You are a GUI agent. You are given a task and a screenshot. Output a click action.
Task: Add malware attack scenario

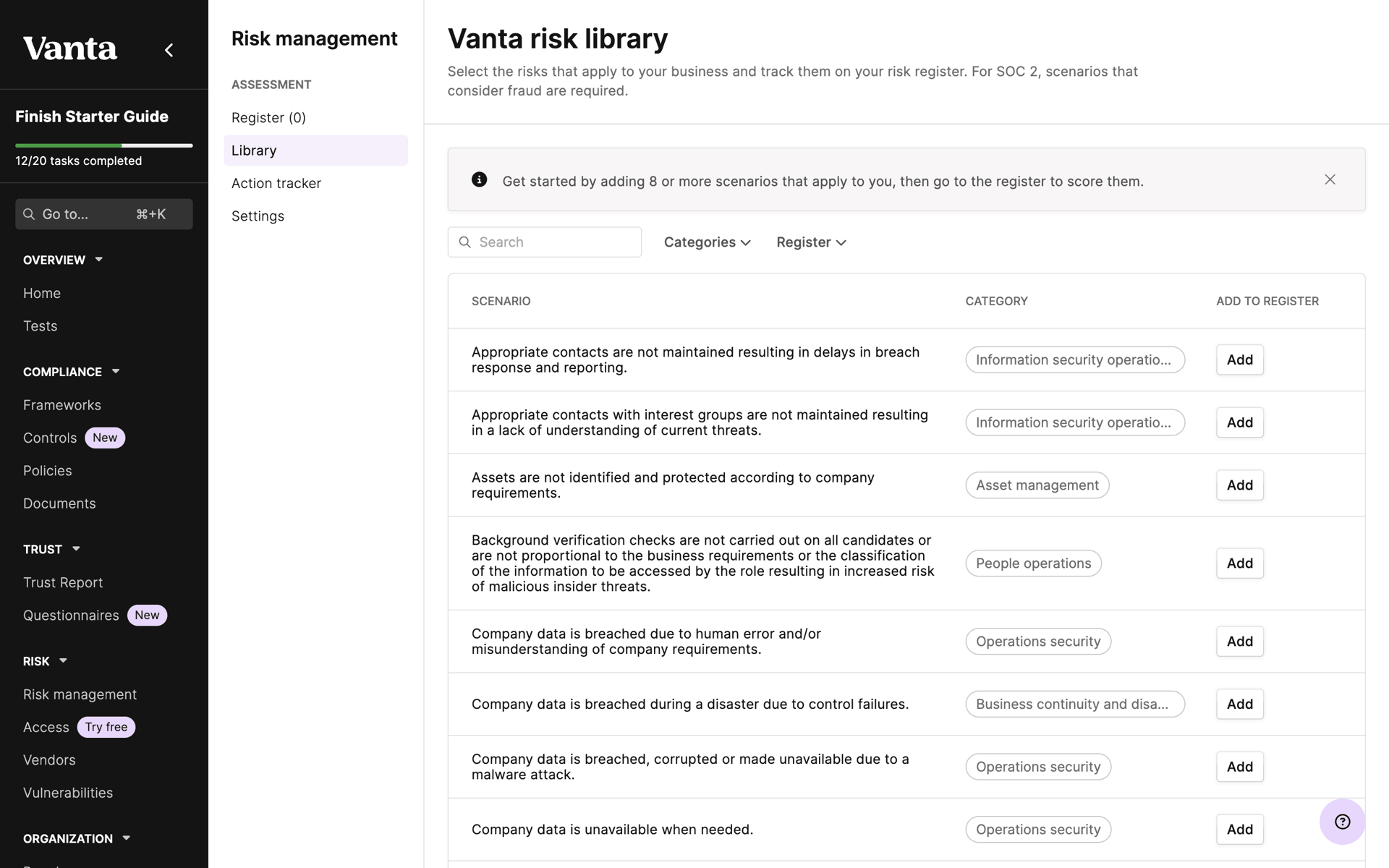pos(1240,767)
